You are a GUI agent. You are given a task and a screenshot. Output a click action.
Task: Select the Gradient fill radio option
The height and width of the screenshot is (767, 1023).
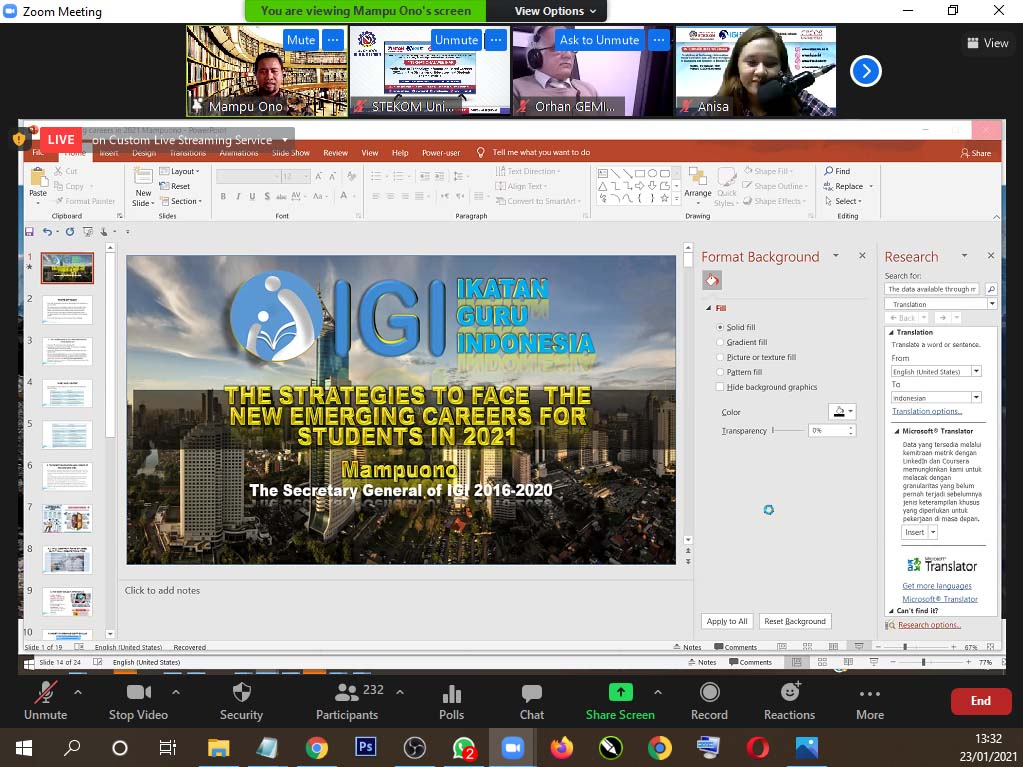[x=720, y=342]
